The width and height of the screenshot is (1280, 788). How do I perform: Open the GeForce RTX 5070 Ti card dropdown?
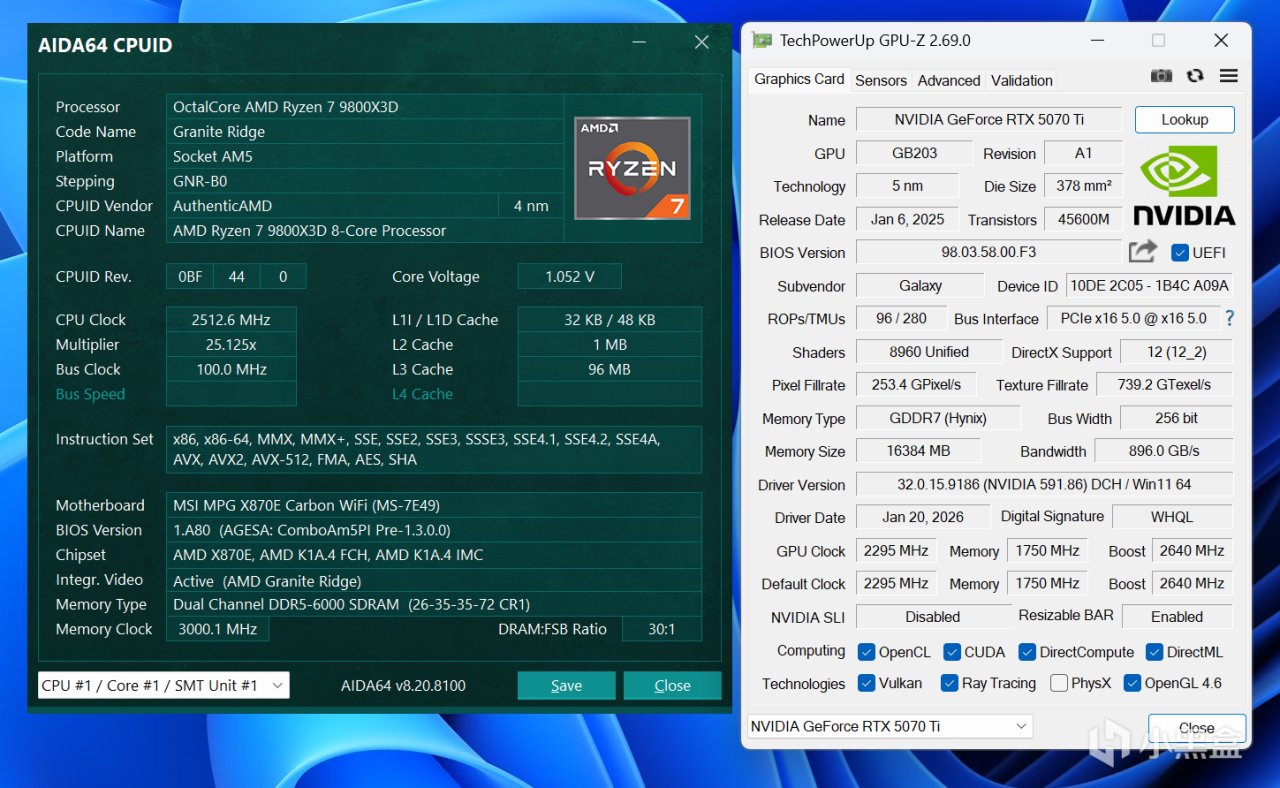click(890, 726)
